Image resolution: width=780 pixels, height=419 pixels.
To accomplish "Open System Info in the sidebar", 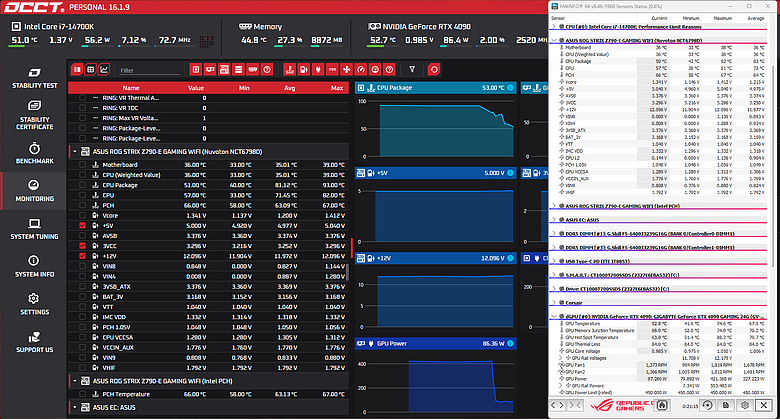I will (34, 267).
